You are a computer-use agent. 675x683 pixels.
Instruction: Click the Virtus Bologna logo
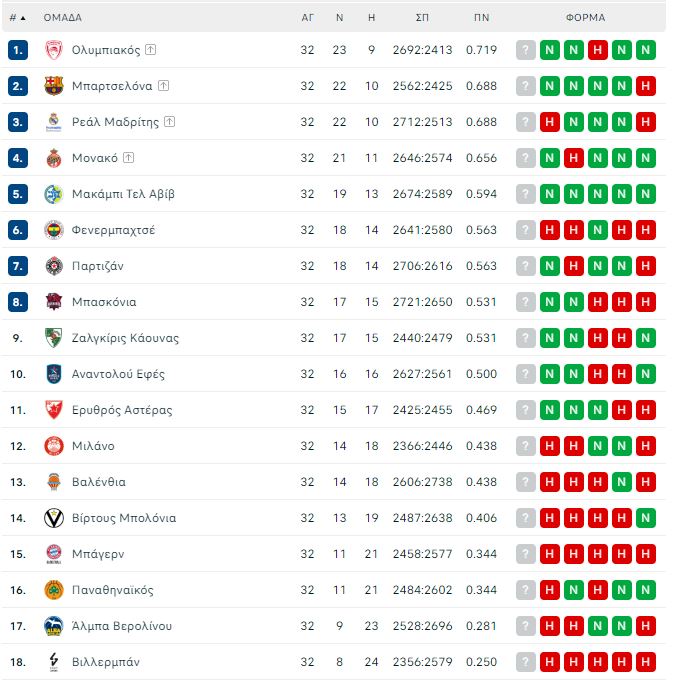click(54, 518)
